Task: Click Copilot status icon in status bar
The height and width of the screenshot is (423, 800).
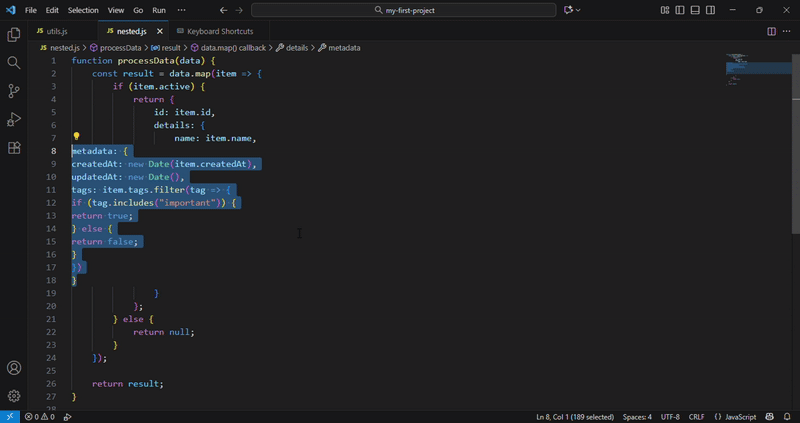Action: pos(769,417)
